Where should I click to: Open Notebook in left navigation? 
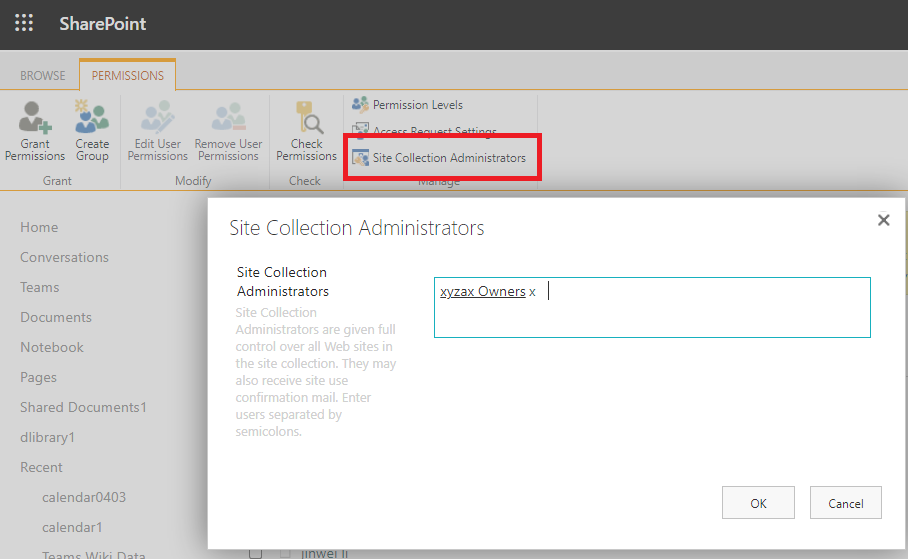tap(52, 348)
